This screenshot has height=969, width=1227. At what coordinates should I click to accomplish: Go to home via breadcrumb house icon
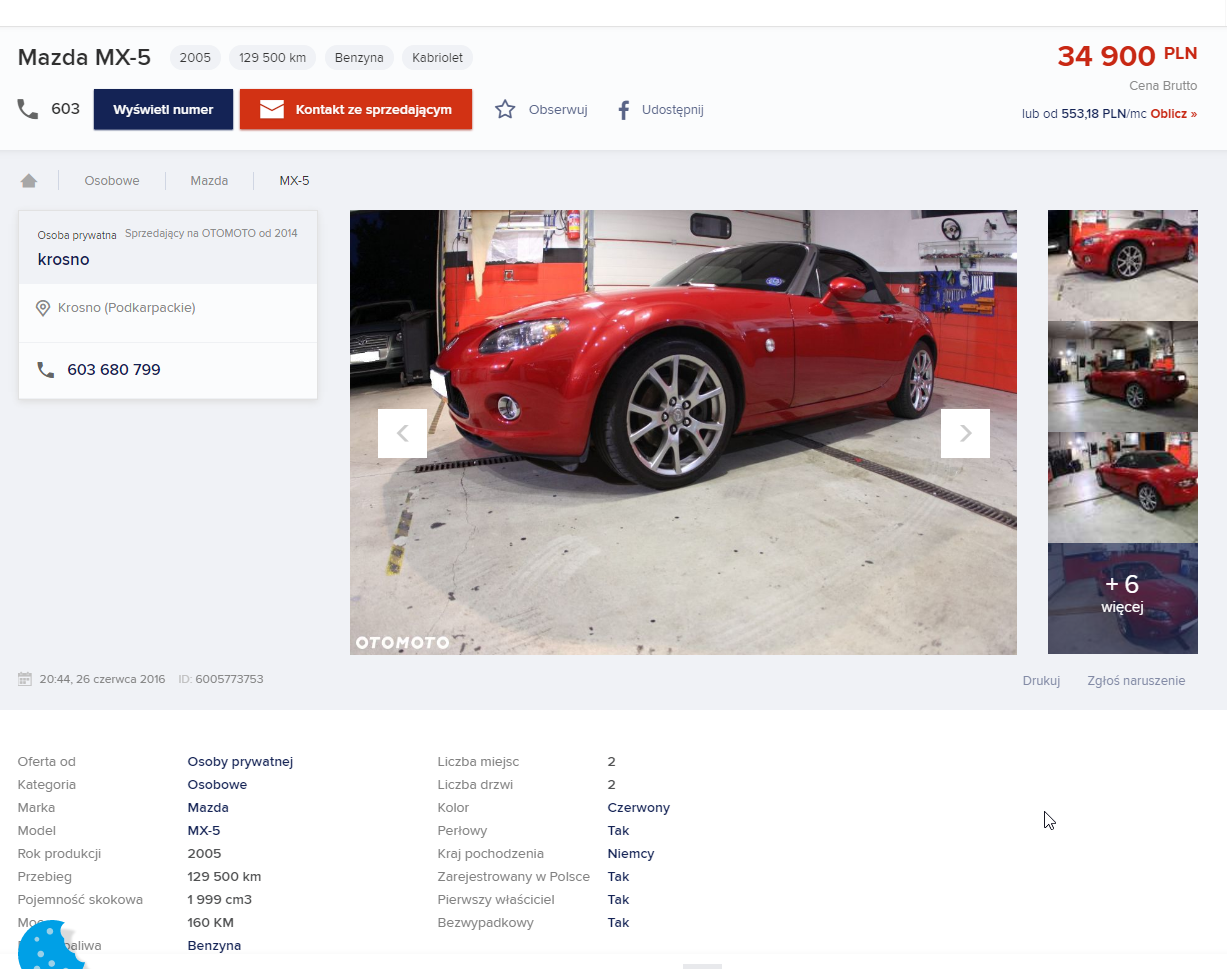29,181
